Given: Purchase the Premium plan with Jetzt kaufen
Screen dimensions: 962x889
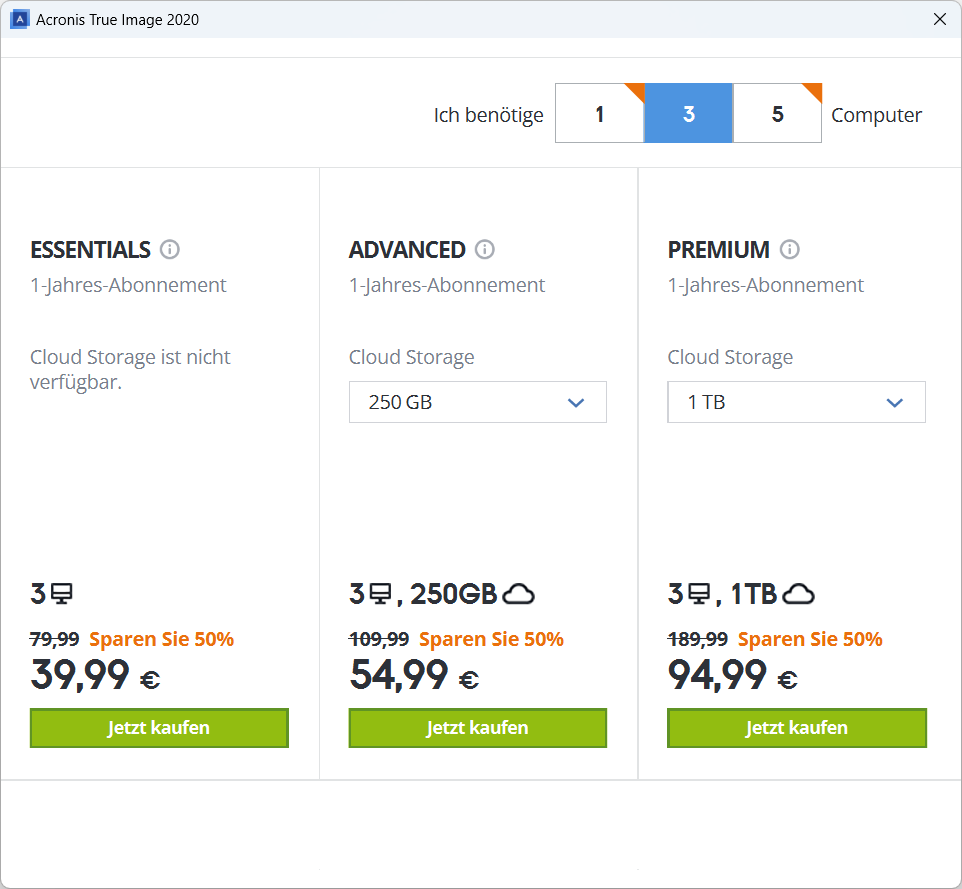Looking at the screenshot, I should (x=796, y=728).
